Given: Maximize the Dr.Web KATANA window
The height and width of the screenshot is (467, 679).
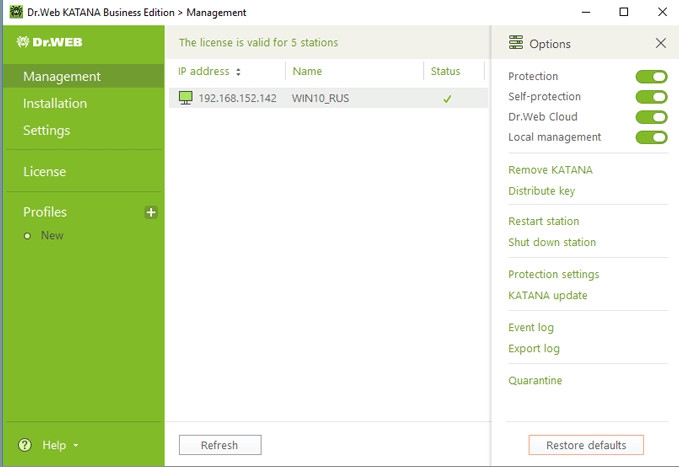Looking at the screenshot, I should [624, 12].
